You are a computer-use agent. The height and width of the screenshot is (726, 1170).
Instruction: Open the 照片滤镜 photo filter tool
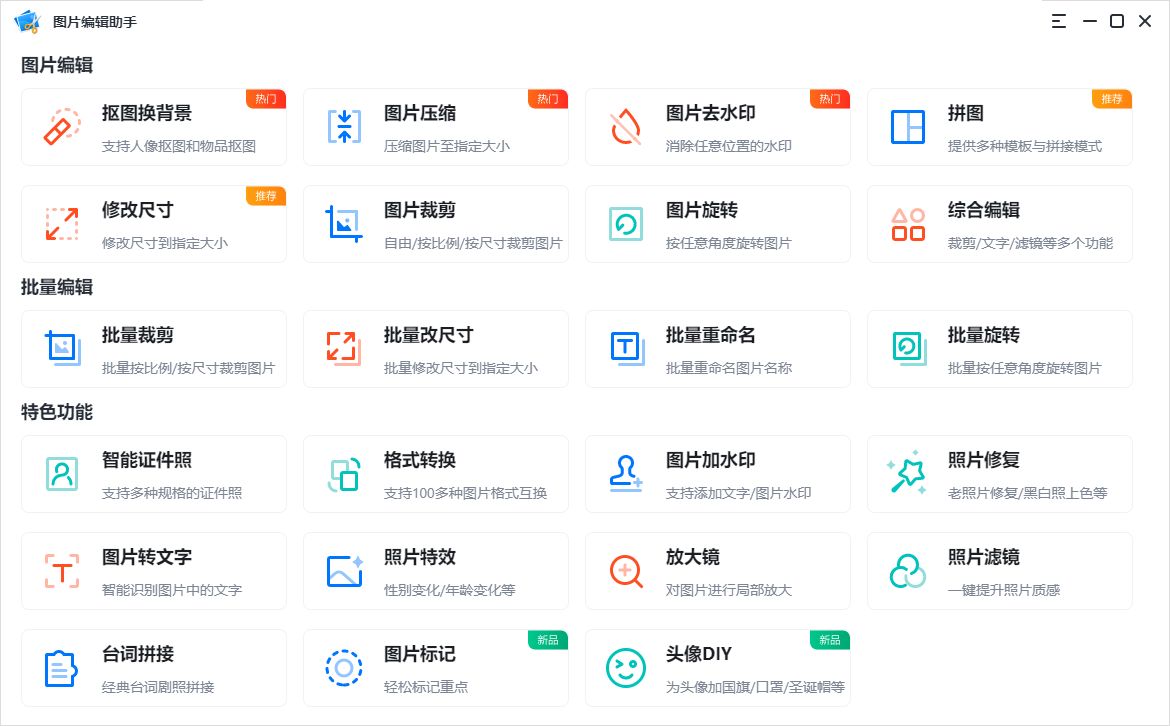coord(1000,569)
